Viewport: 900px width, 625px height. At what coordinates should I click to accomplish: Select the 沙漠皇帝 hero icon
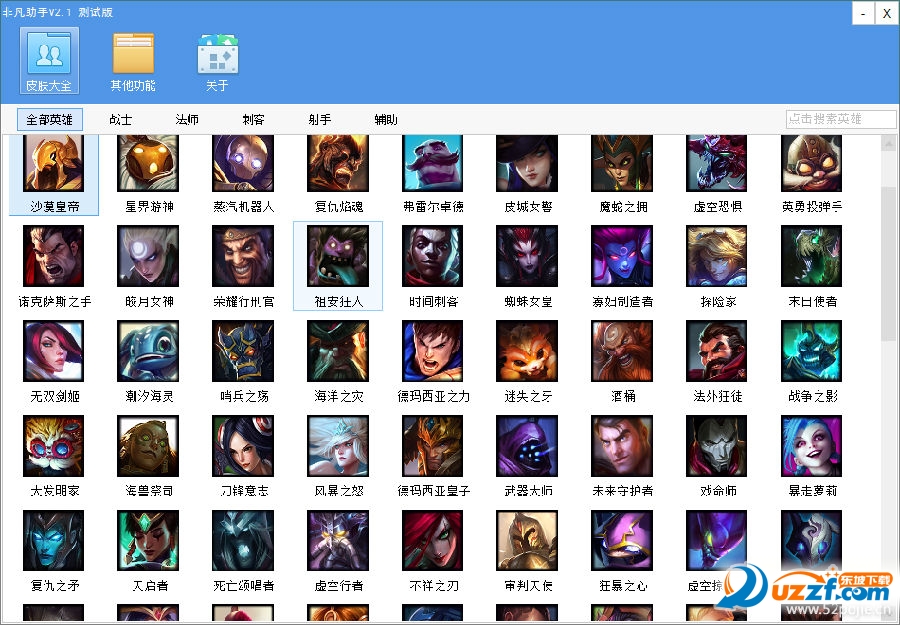click(x=54, y=163)
